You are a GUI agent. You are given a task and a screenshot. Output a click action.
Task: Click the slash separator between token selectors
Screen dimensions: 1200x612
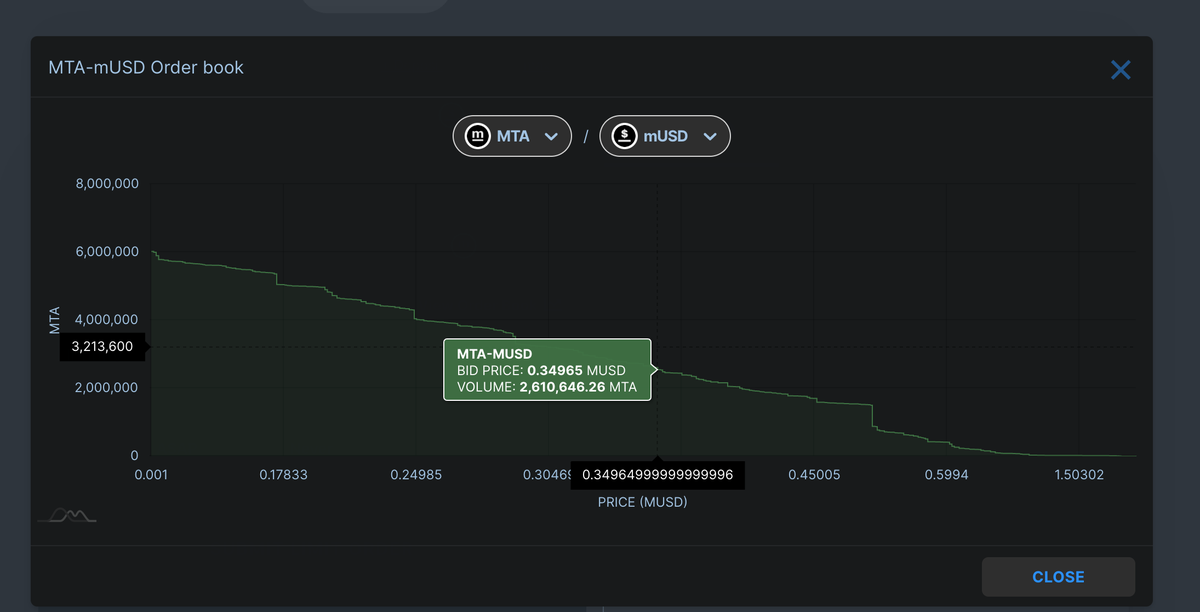point(585,135)
